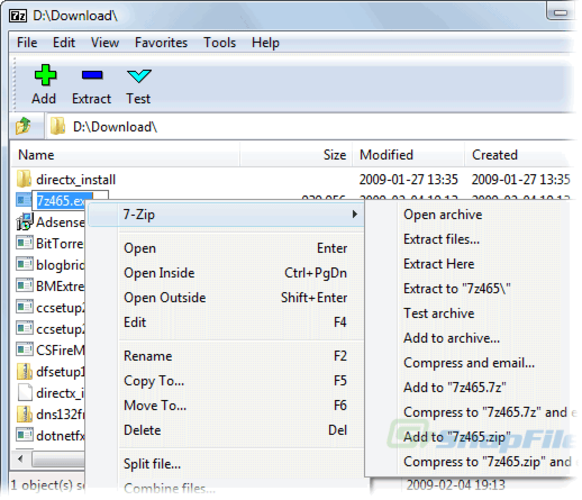Select the directx_install folder icon
The height and width of the screenshot is (500, 582).
[24, 179]
